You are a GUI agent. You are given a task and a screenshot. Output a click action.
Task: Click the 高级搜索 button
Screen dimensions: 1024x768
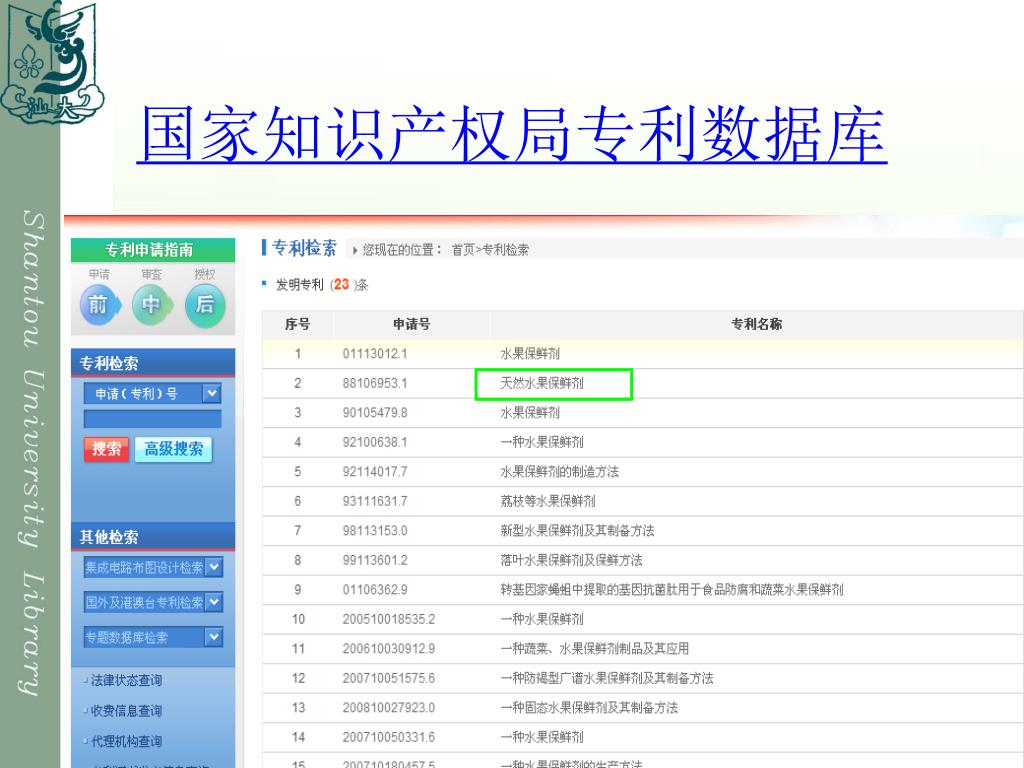(174, 449)
